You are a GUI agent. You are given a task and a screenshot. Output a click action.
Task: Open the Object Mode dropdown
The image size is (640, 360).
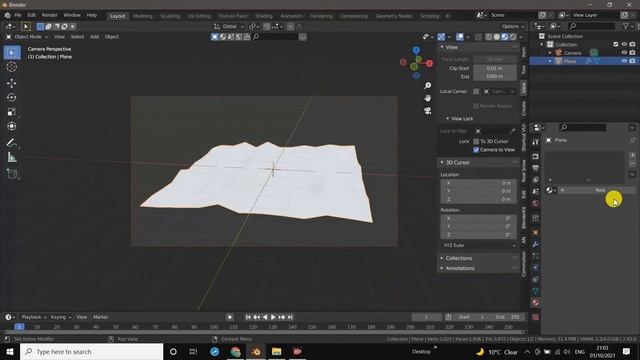[27, 37]
